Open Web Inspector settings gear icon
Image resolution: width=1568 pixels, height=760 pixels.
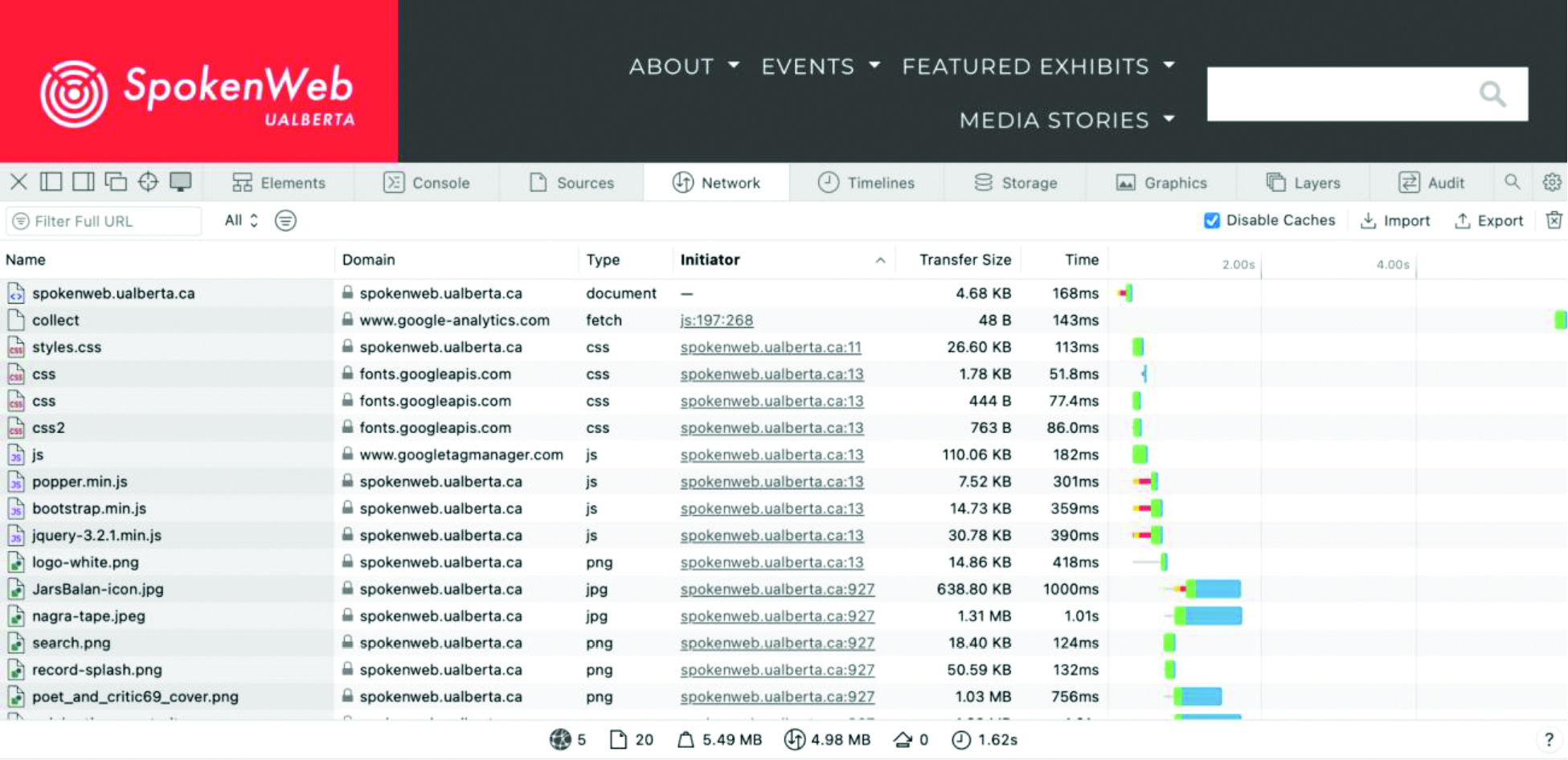(x=1551, y=182)
